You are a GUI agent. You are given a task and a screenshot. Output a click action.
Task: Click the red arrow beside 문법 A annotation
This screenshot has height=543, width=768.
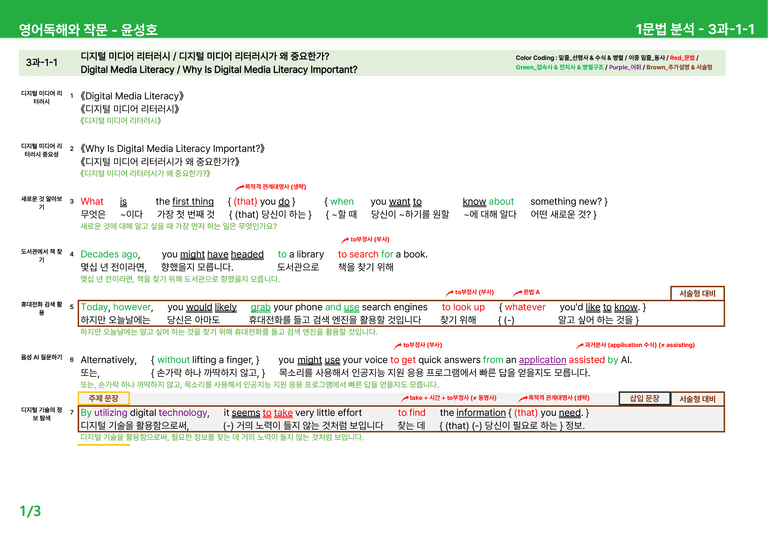(x=517, y=293)
